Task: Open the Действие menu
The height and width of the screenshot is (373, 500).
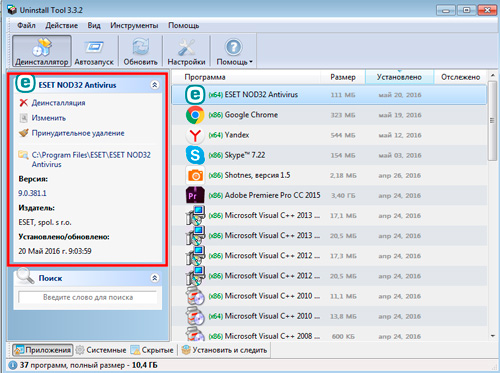Action: [61, 25]
